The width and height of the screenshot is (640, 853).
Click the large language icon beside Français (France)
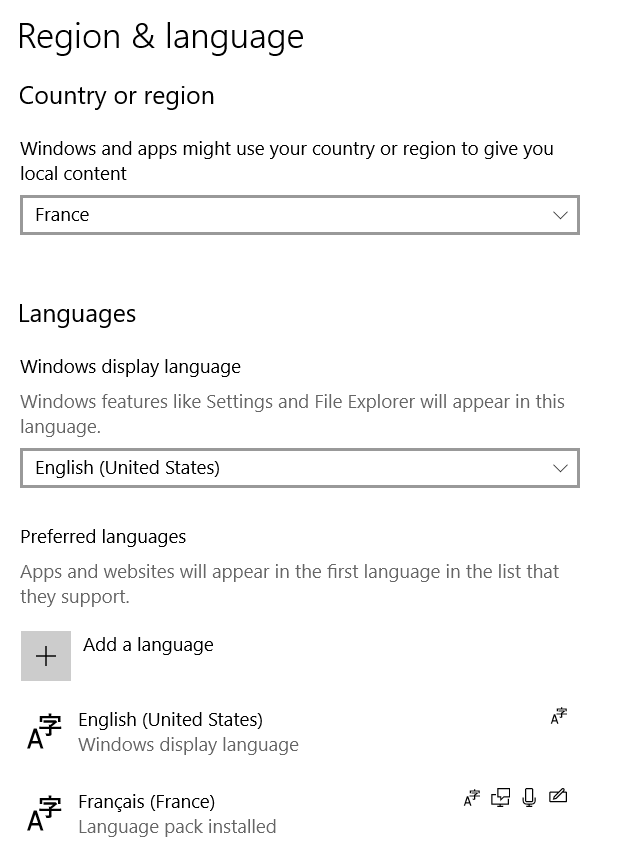[44, 814]
